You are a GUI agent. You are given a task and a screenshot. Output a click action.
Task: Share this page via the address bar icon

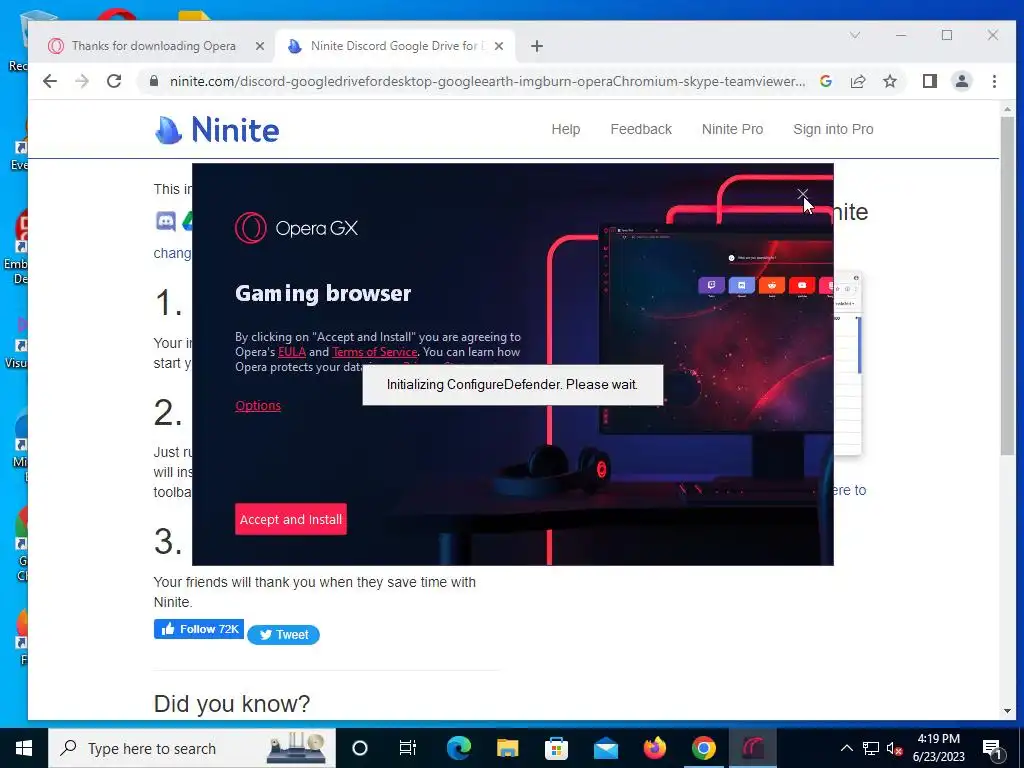click(857, 81)
